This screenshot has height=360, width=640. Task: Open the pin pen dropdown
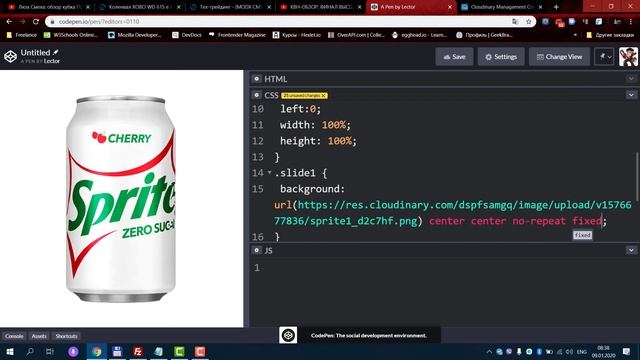(x=605, y=57)
